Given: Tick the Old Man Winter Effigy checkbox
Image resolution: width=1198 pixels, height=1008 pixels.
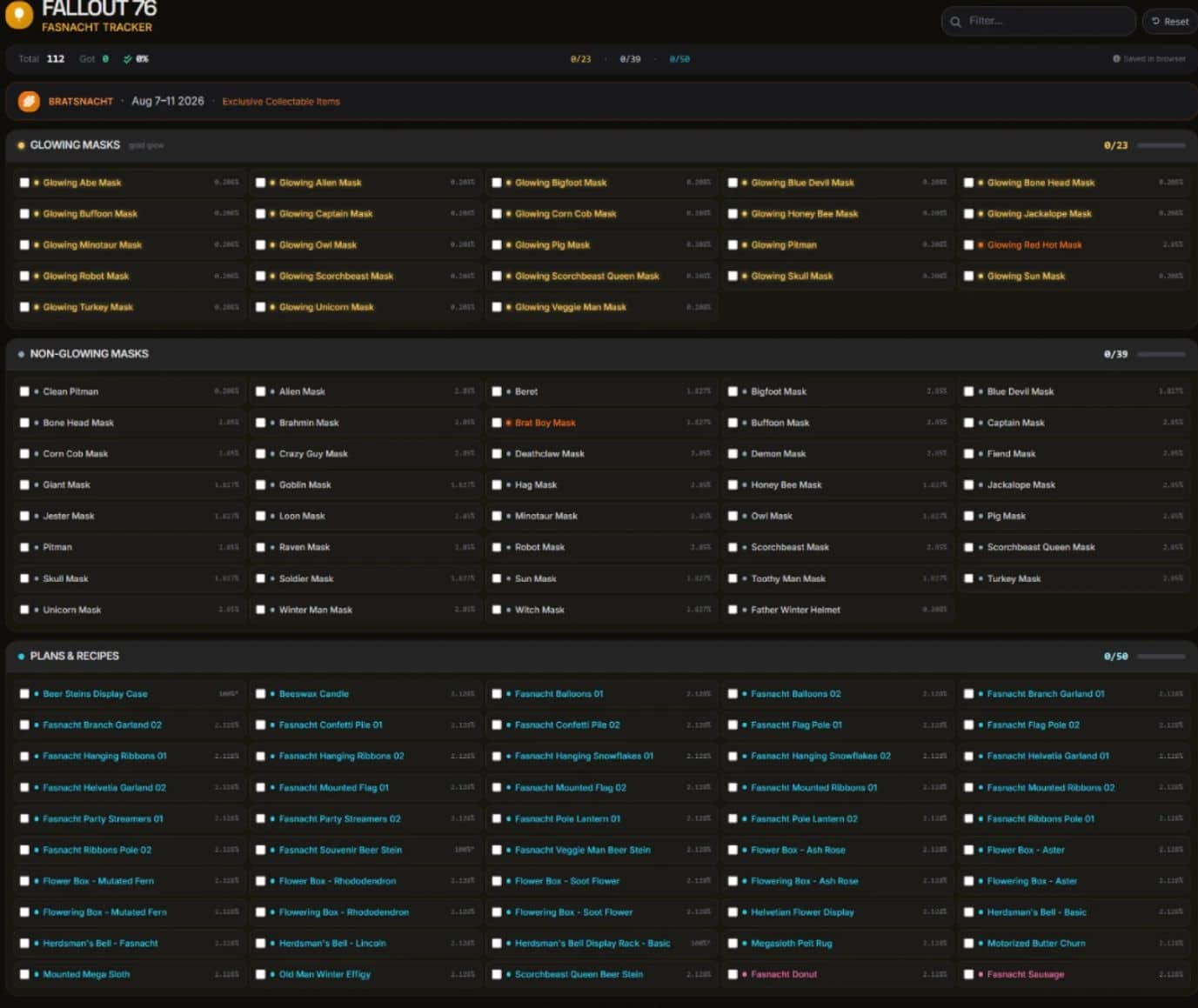Looking at the screenshot, I should pyautogui.click(x=260, y=975).
